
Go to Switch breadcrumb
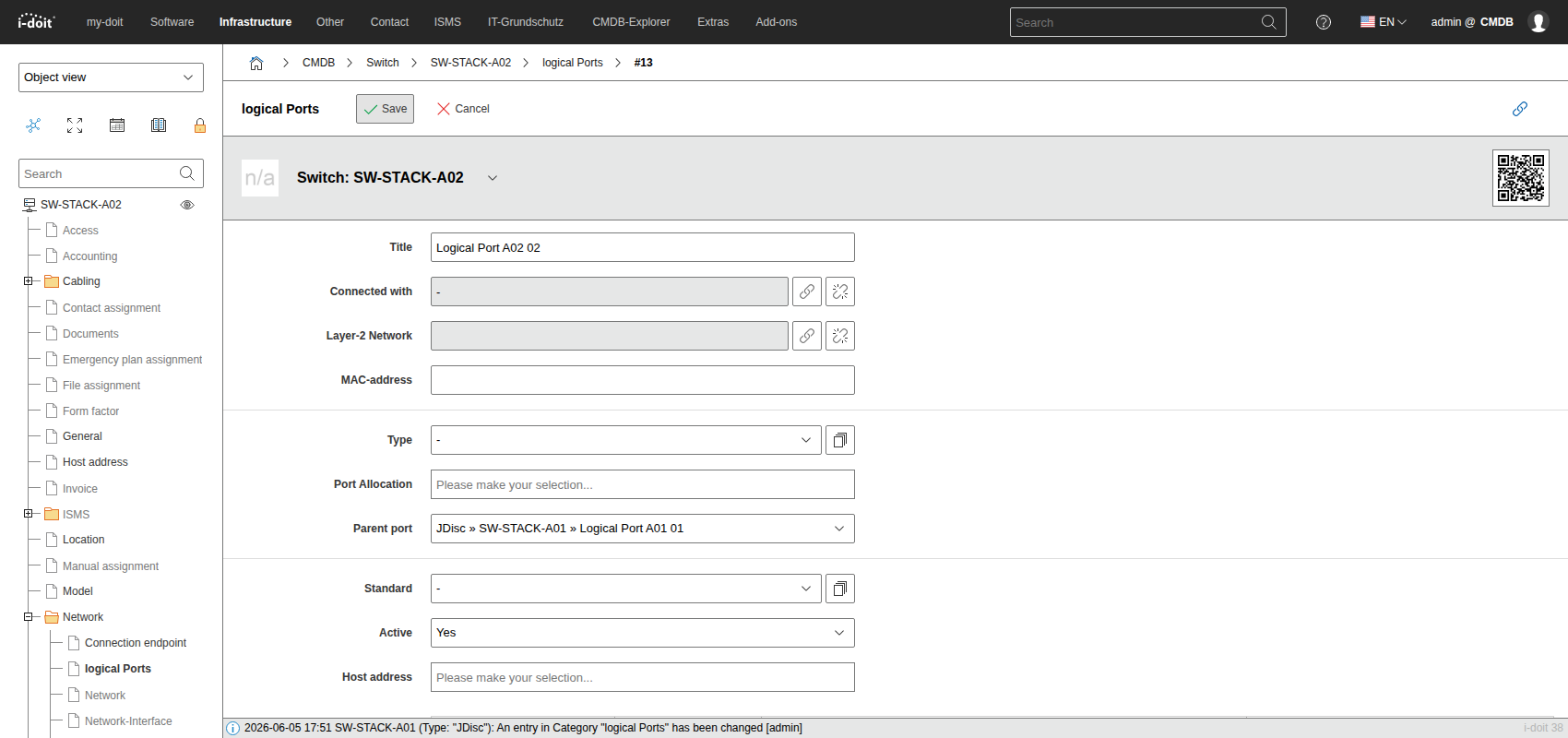pos(383,63)
